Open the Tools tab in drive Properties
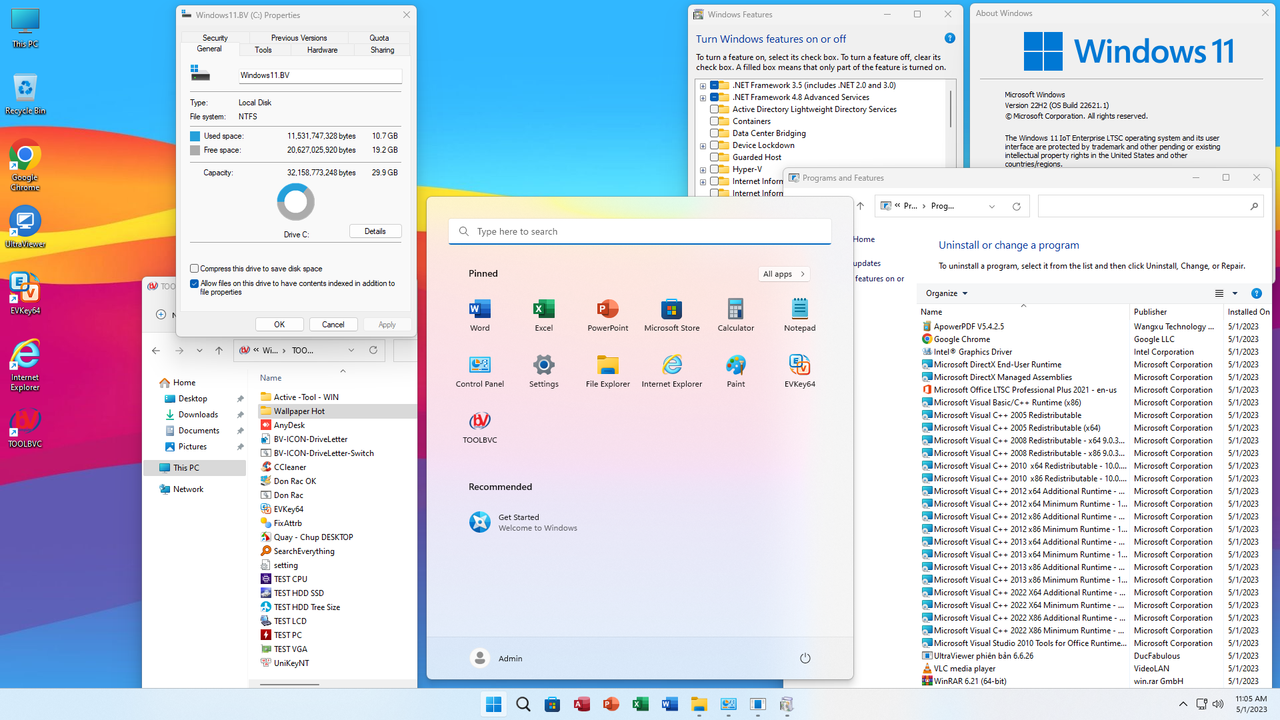The height and width of the screenshot is (720, 1280). click(x=263, y=50)
